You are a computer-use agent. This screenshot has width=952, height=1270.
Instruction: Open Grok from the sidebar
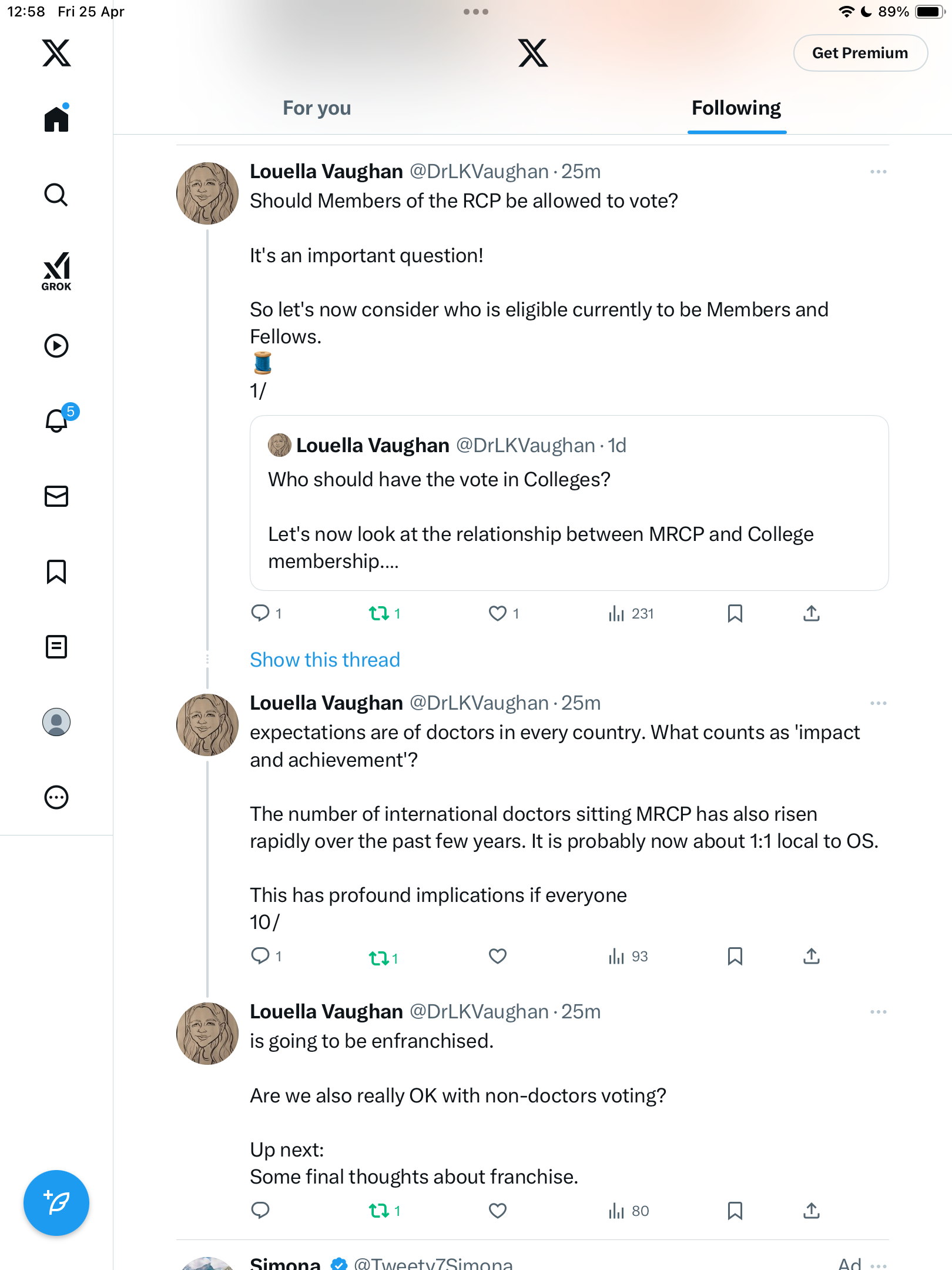[x=56, y=271]
